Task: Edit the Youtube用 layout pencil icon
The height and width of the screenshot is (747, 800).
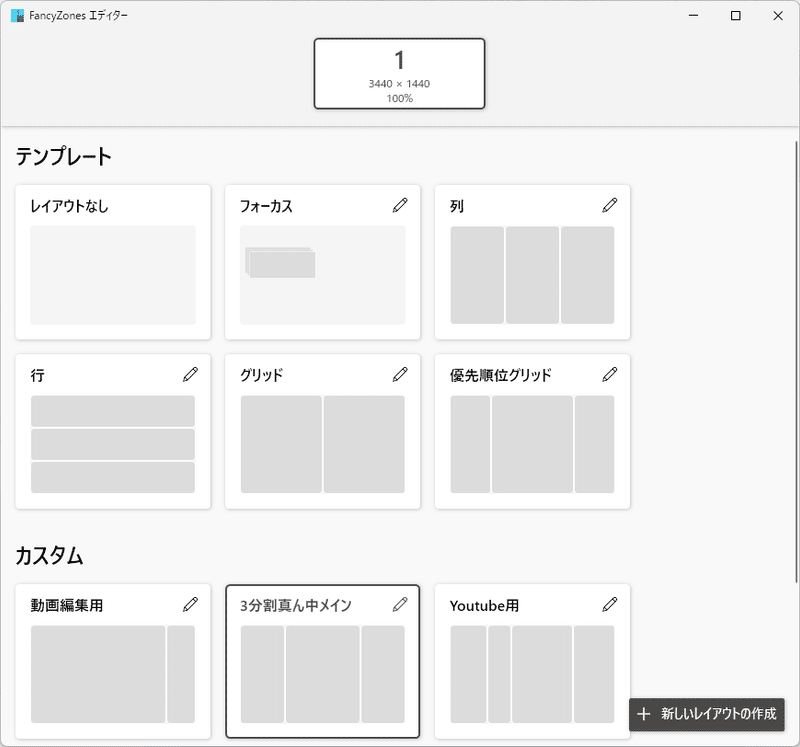Action: click(610, 605)
